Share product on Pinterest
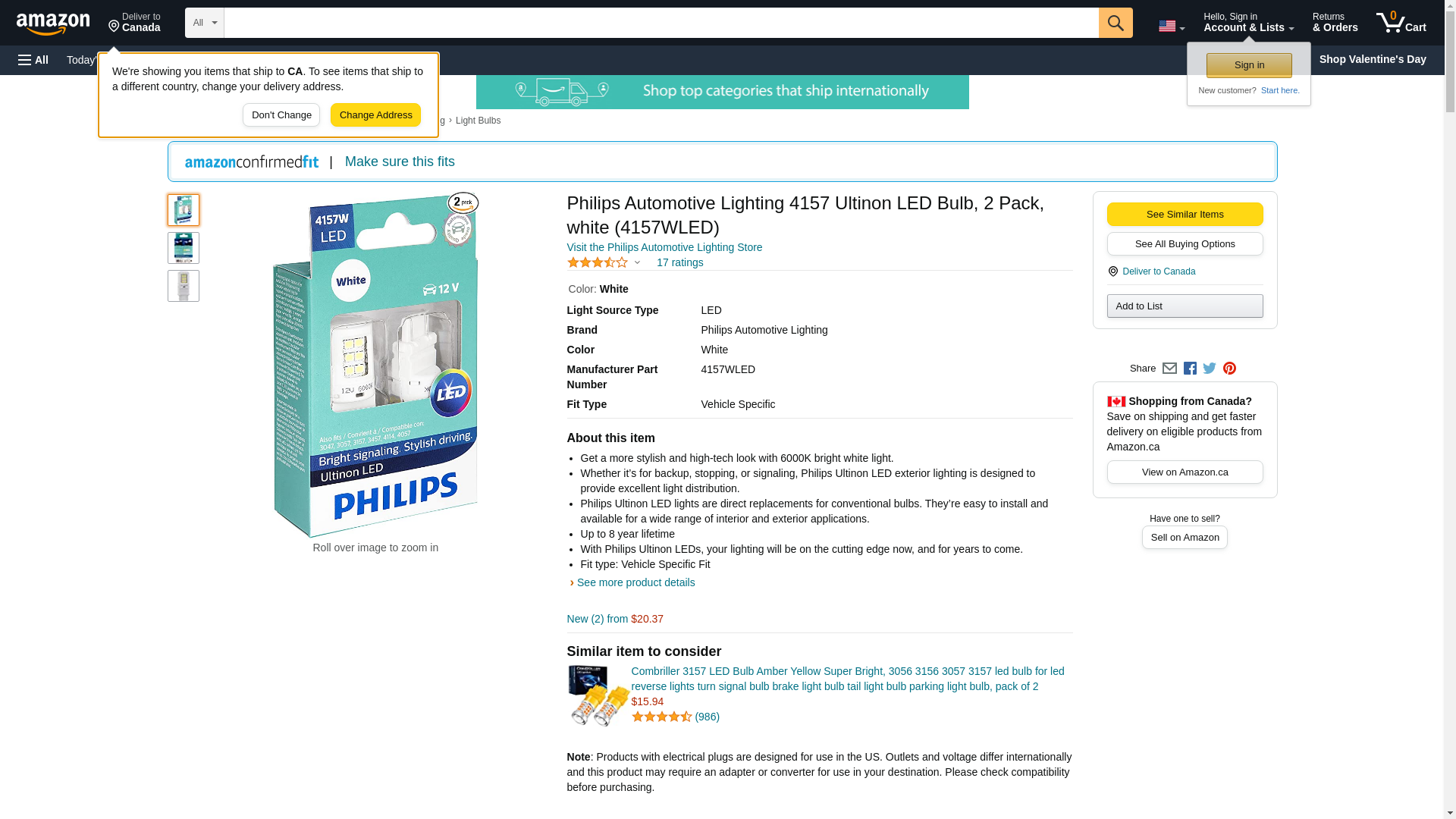This screenshot has height=819, width=1456. tap(1229, 369)
